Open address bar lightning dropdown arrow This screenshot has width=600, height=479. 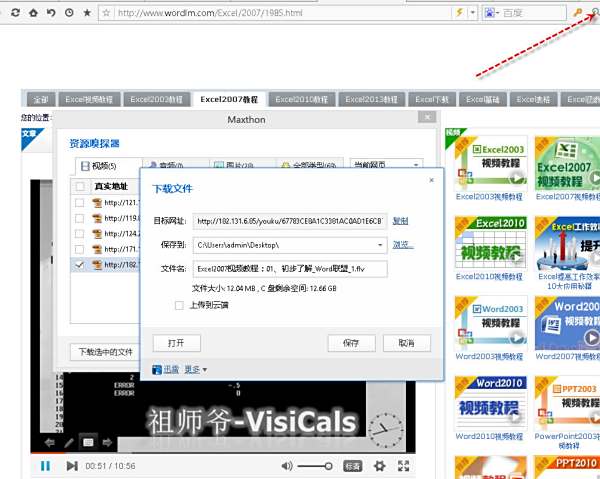click(473, 13)
